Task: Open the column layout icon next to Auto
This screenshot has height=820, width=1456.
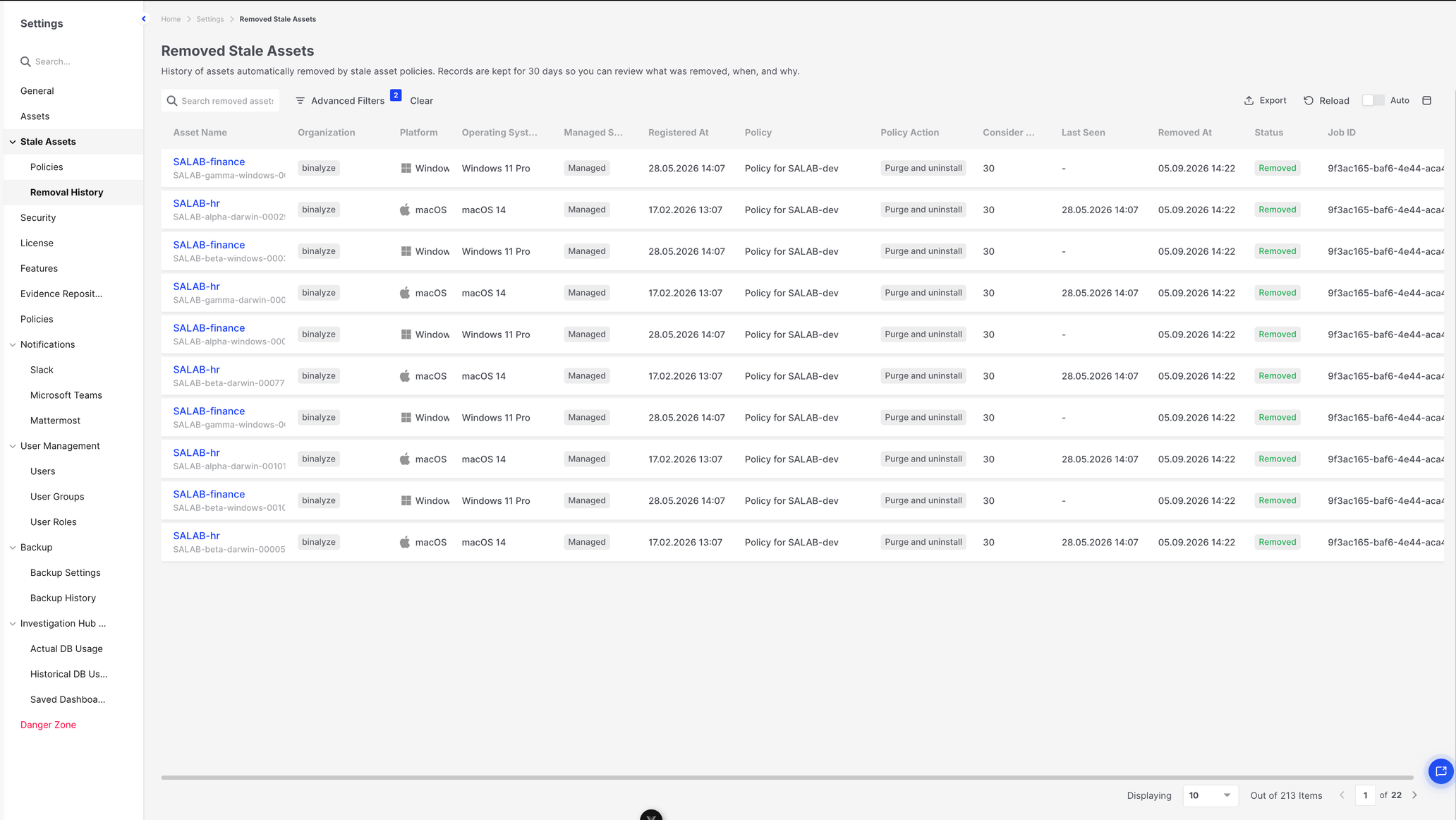Action: pos(1427,101)
